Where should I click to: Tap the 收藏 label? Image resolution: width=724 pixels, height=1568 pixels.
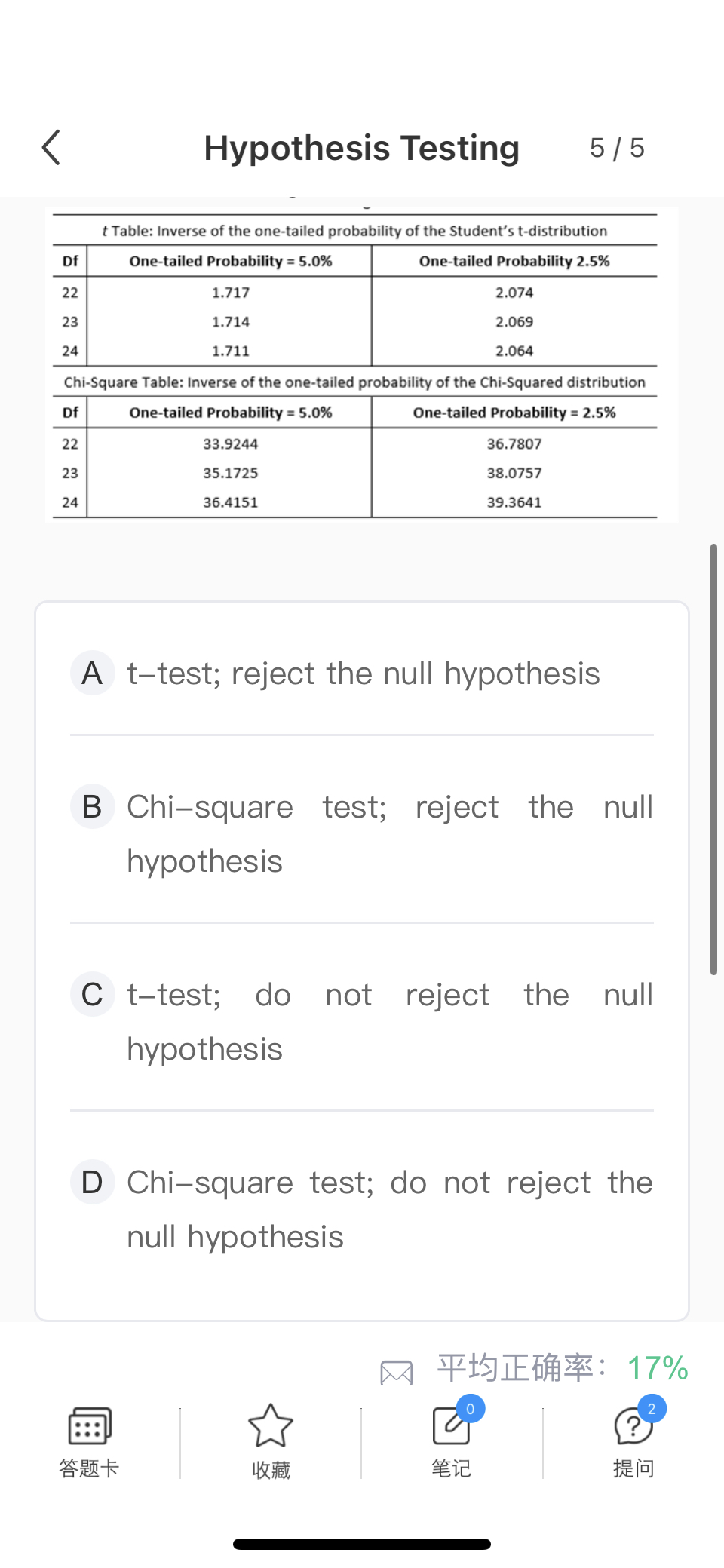click(x=270, y=1469)
